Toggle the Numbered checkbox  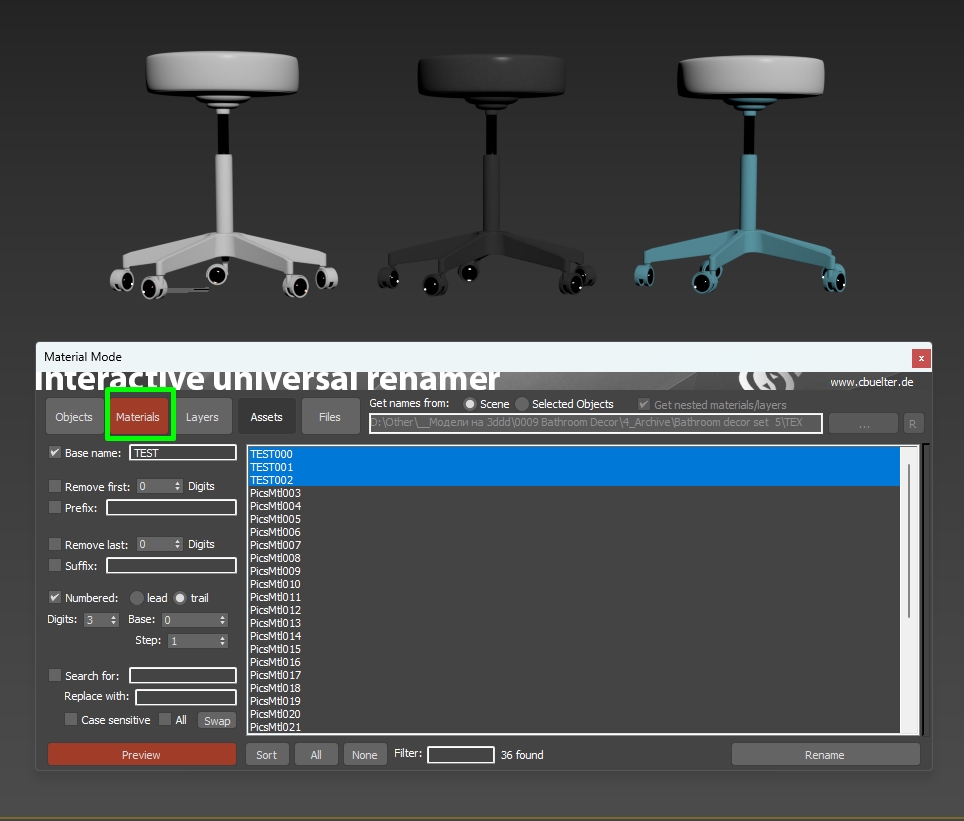coord(55,597)
